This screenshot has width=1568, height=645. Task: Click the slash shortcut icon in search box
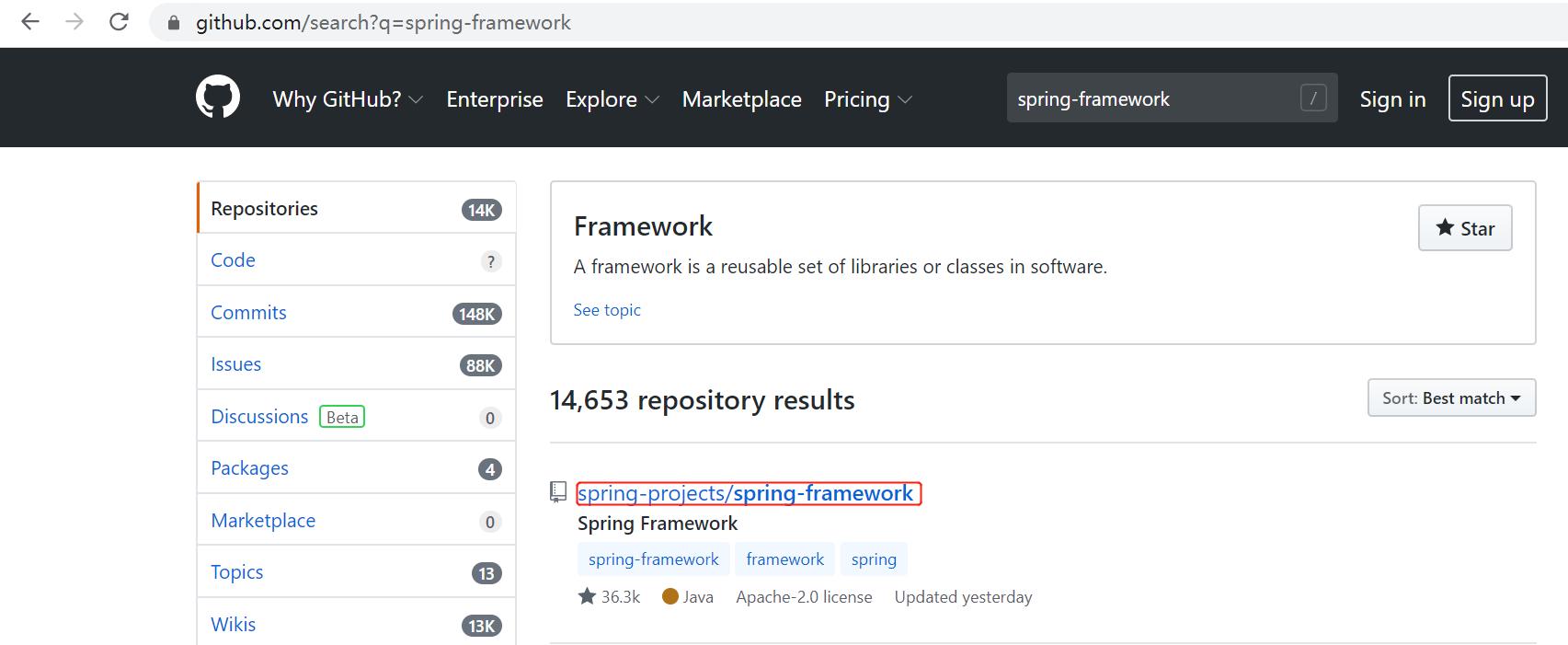(x=1313, y=98)
